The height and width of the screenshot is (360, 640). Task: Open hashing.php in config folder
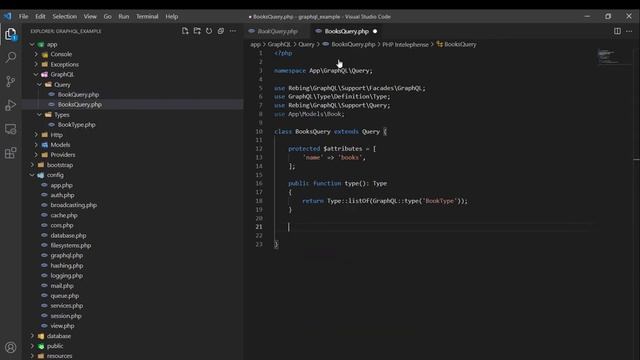point(67,265)
